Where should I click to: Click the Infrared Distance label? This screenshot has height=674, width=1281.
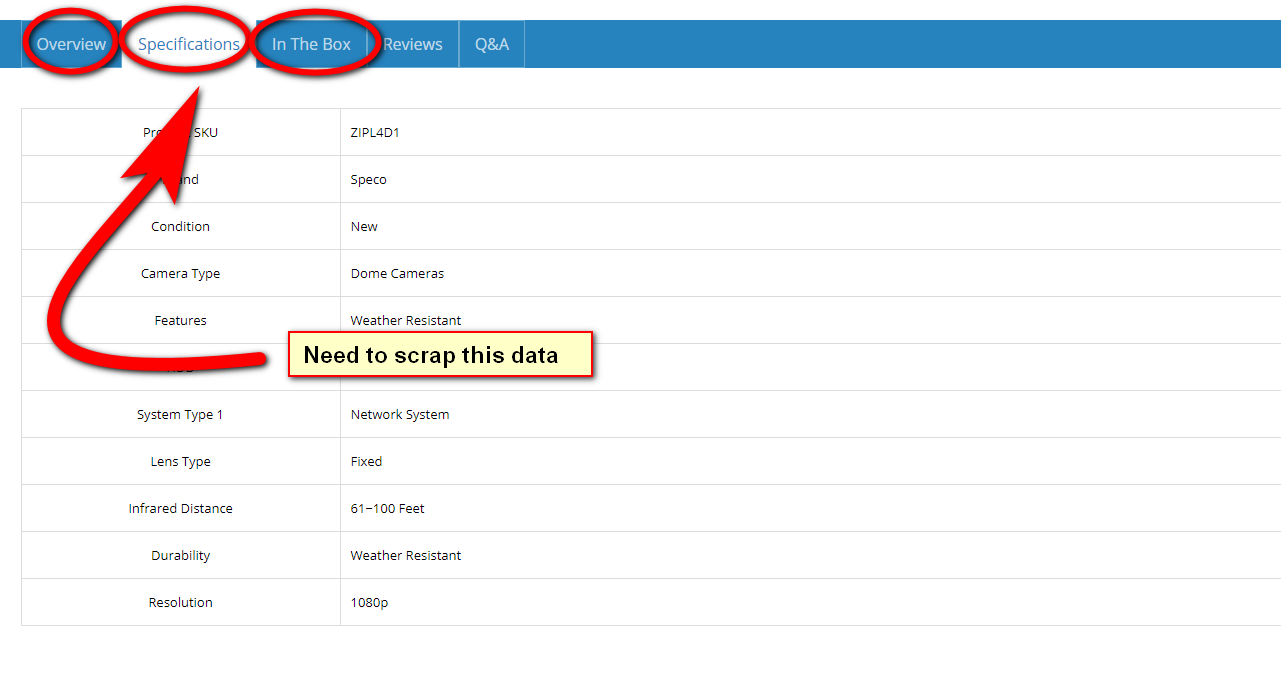click(180, 509)
